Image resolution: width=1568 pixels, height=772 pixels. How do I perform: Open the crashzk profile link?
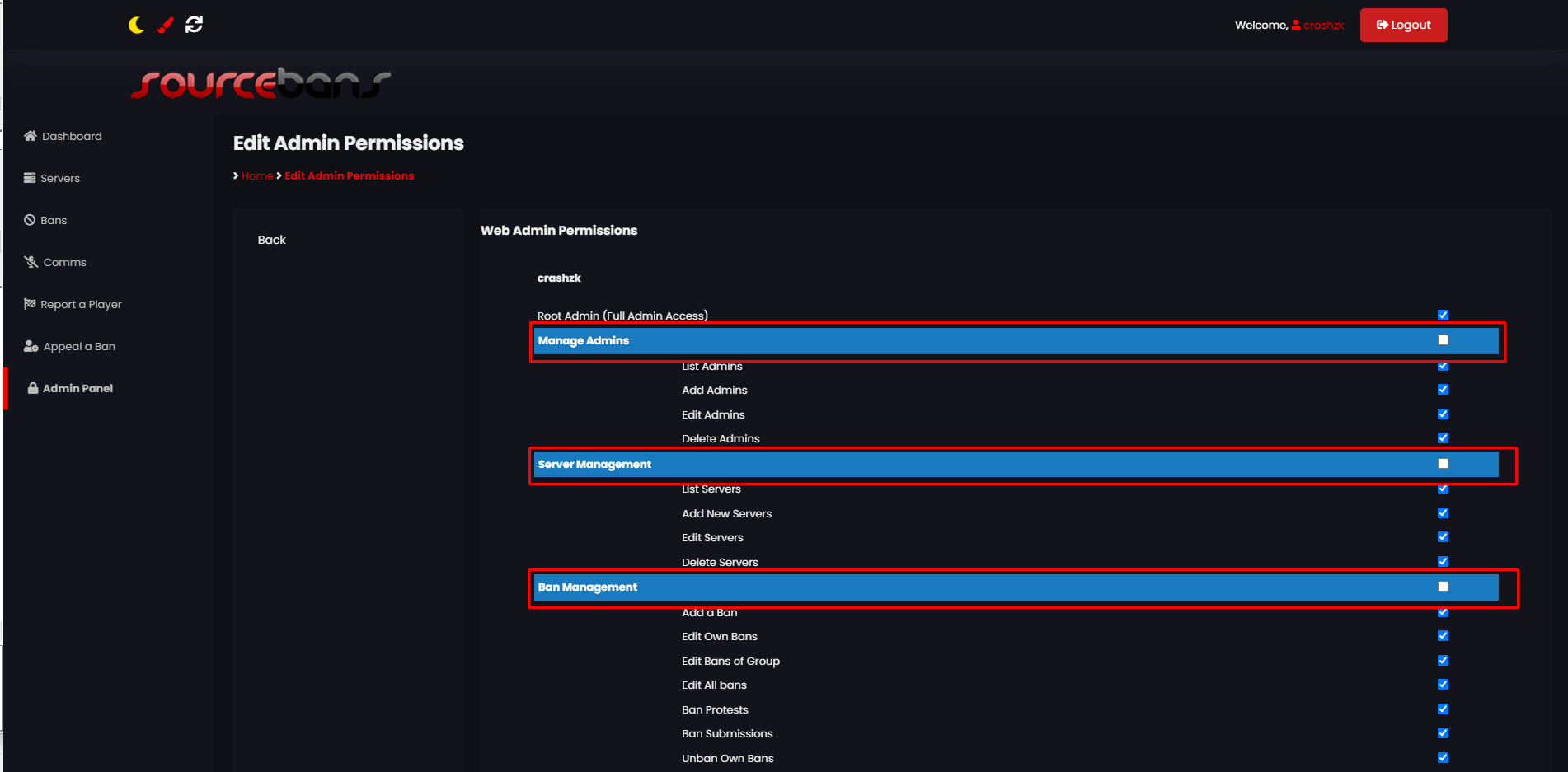point(1323,26)
